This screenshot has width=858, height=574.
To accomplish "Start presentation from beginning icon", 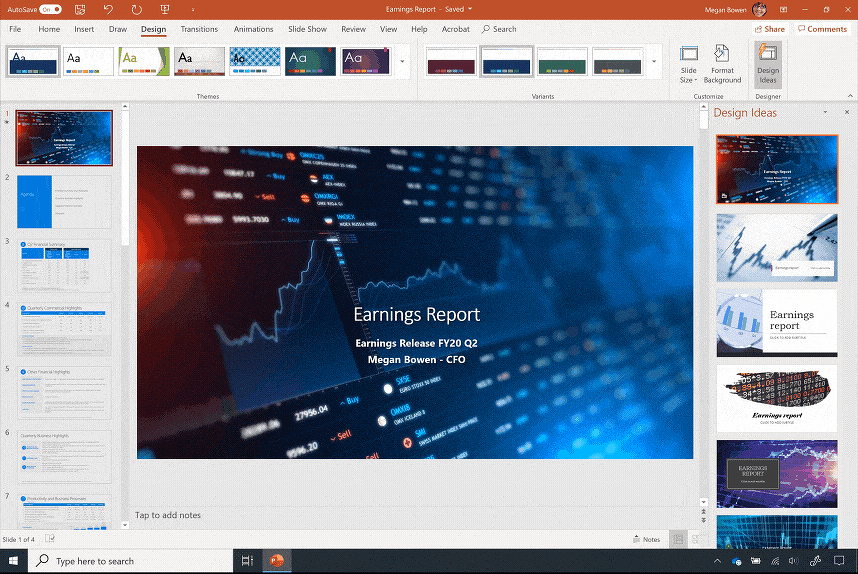I will coord(164,9).
